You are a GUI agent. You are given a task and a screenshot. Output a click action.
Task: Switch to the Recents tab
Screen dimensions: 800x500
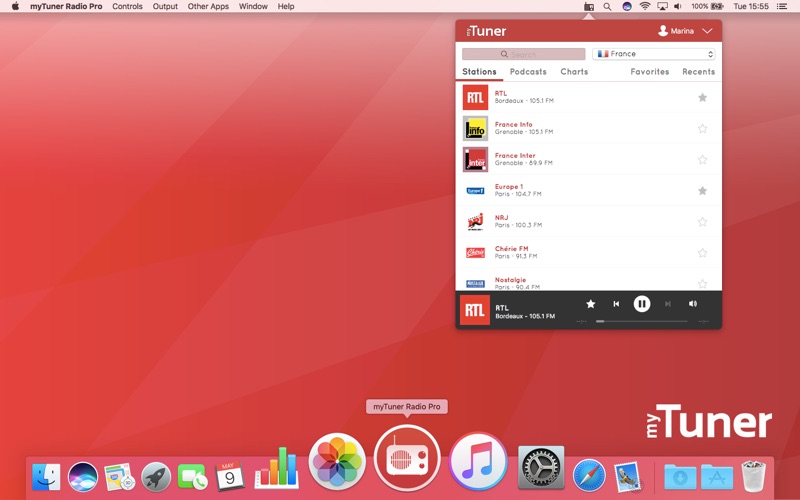coord(698,71)
